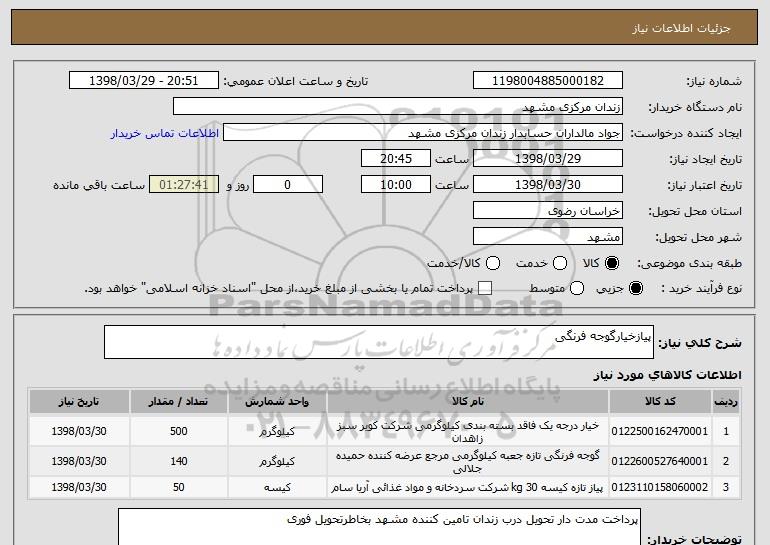Click the buyer organization name field

click(398, 107)
